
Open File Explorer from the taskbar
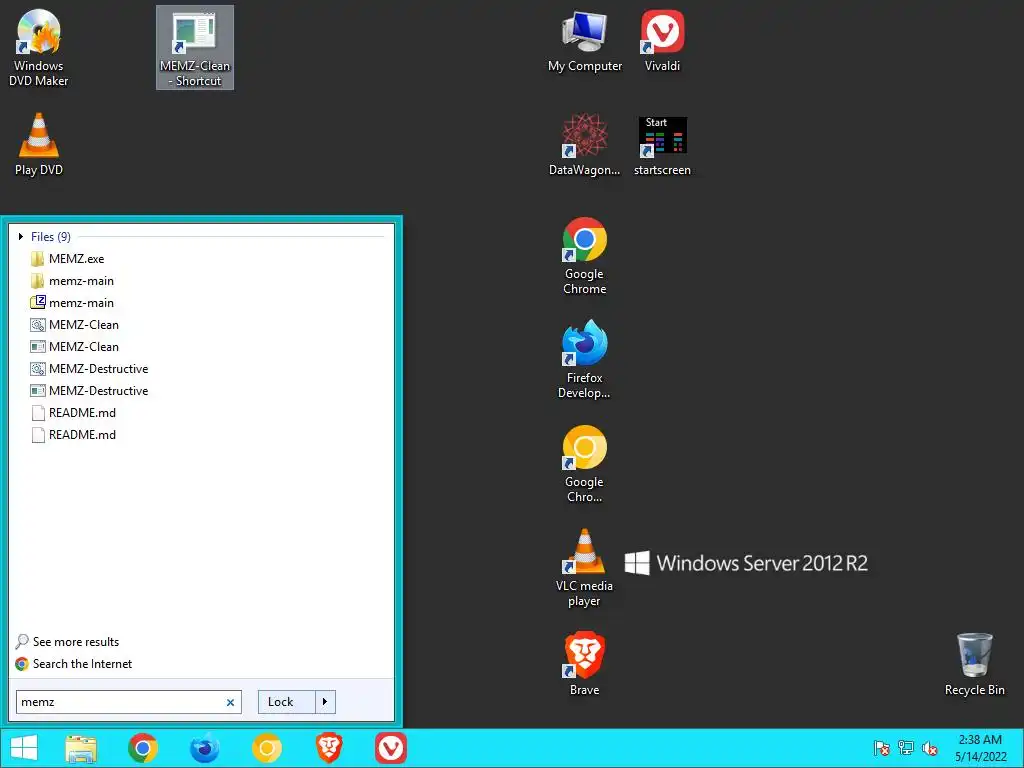tap(81, 748)
